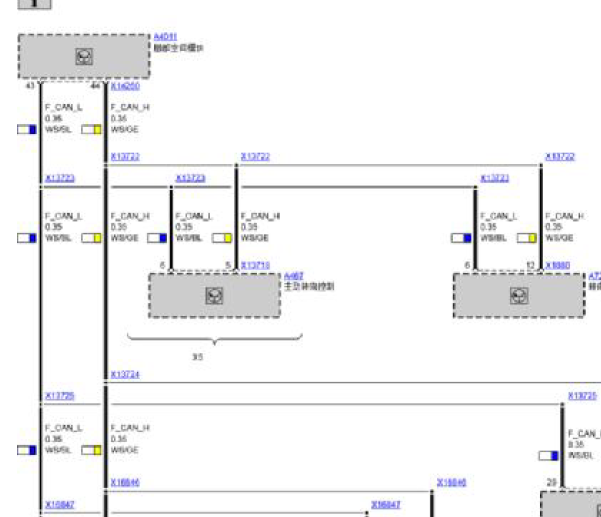The height and width of the screenshot is (517, 601).
Task: Open the X13725 link above the pin 29 wire
Action: (583, 396)
